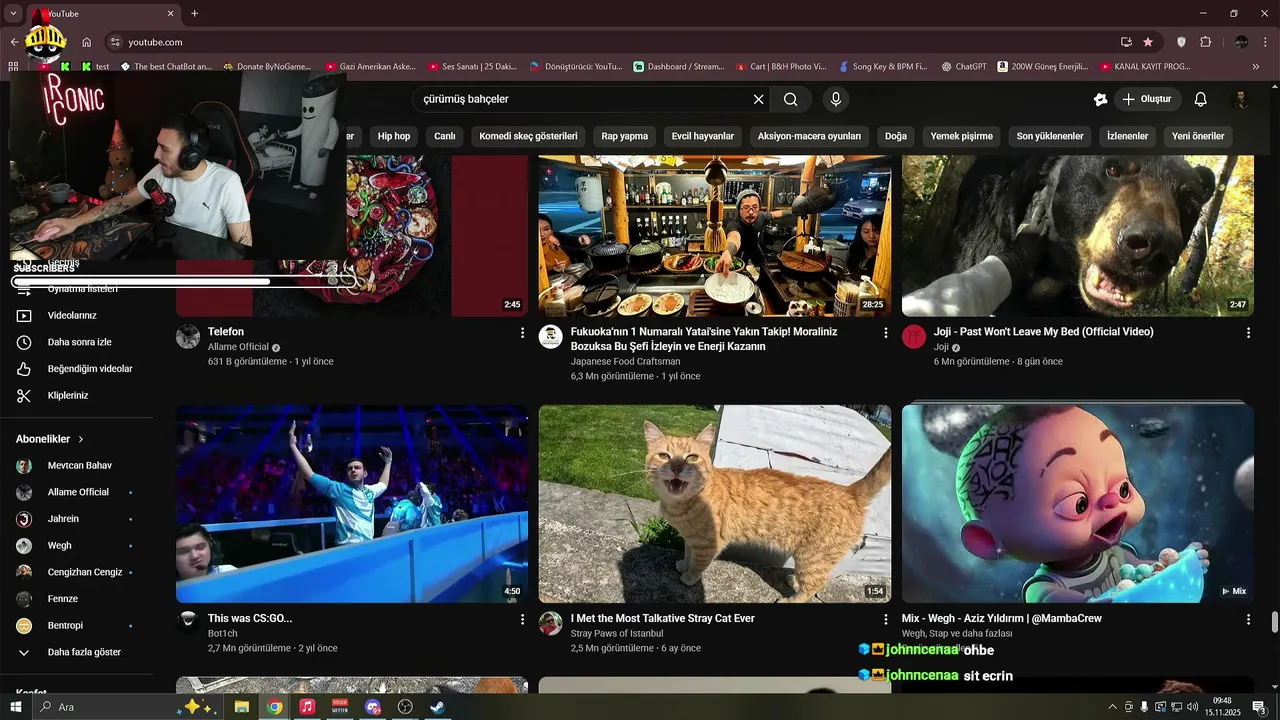Open YouTube notifications bell
1280x720 pixels.
[x=1201, y=99]
